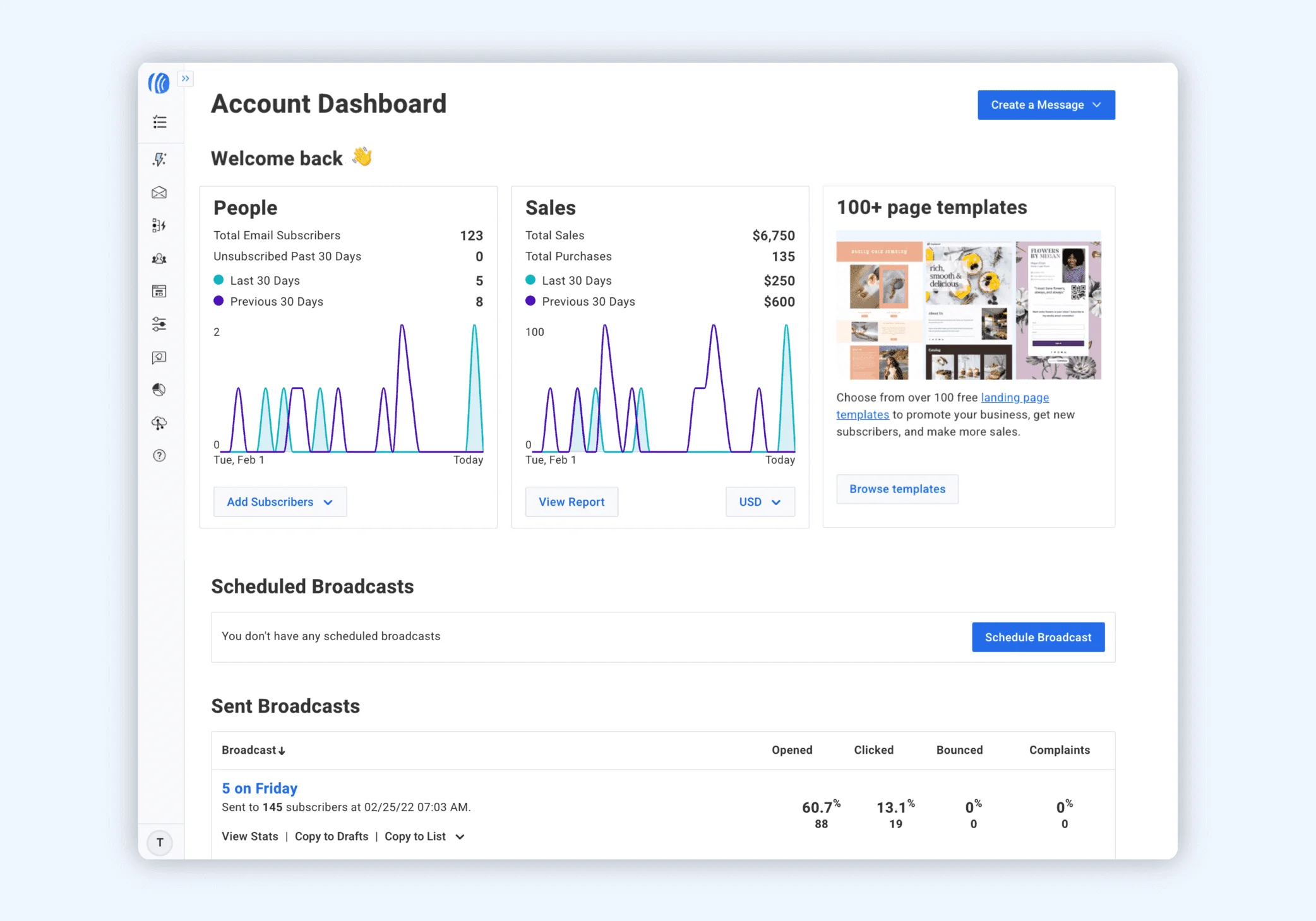Image resolution: width=1316 pixels, height=921 pixels.
Task: Open the Subscribers people icon in sidebar
Action: 159,259
